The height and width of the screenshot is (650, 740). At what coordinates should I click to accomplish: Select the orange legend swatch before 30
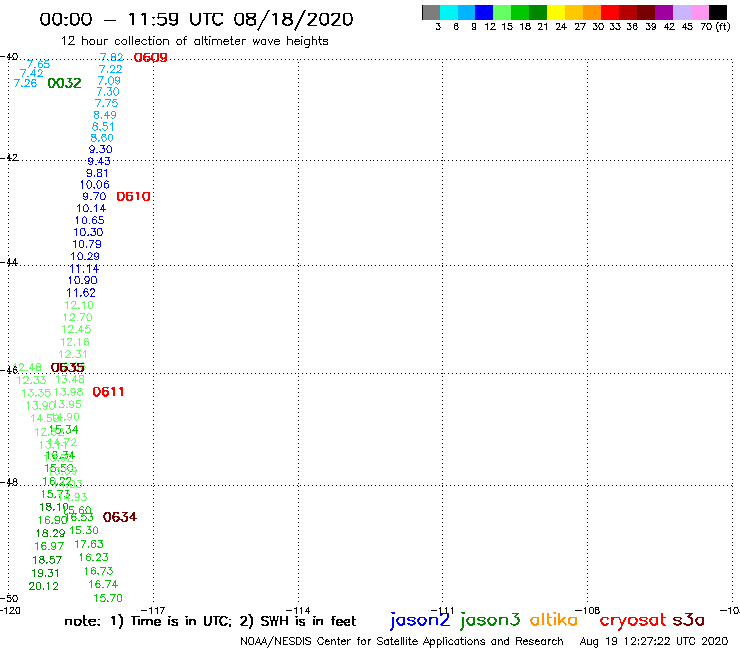pos(592,12)
